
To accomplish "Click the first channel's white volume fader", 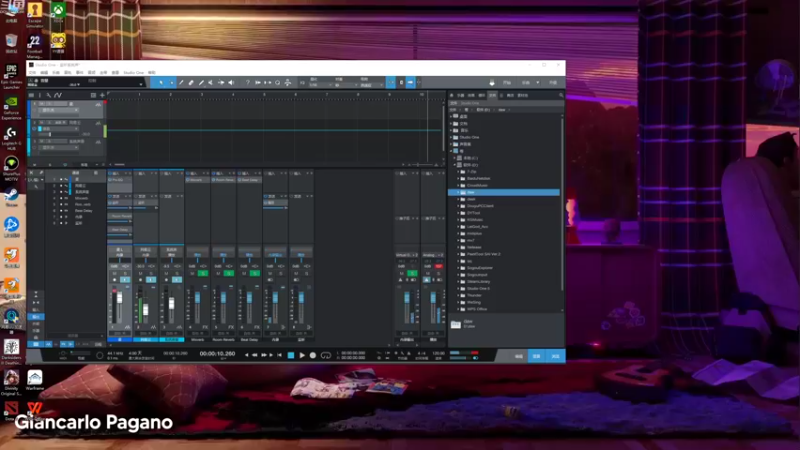I will point(120,297).
